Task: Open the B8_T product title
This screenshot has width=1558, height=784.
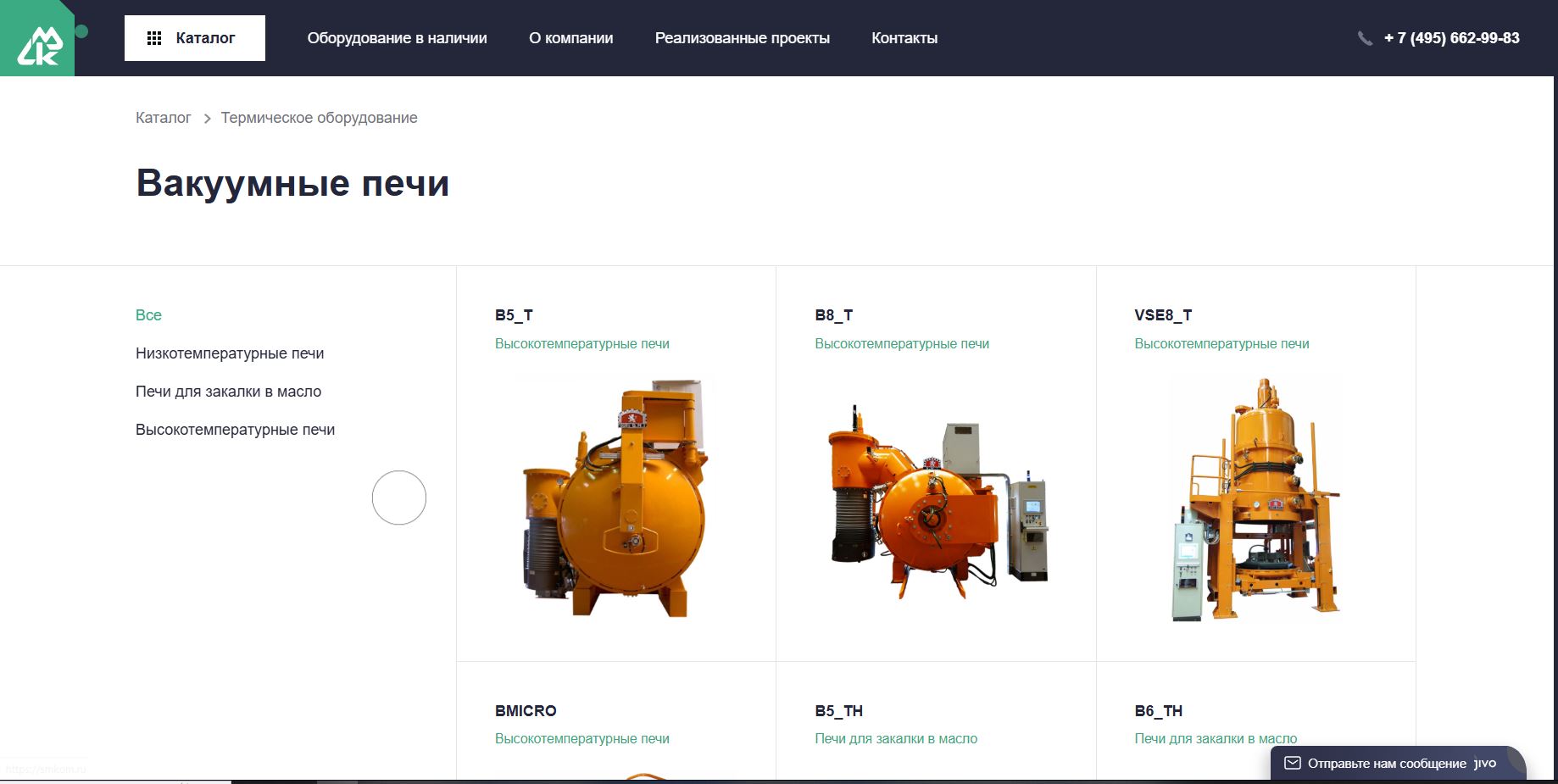Action: coord(834,315)
